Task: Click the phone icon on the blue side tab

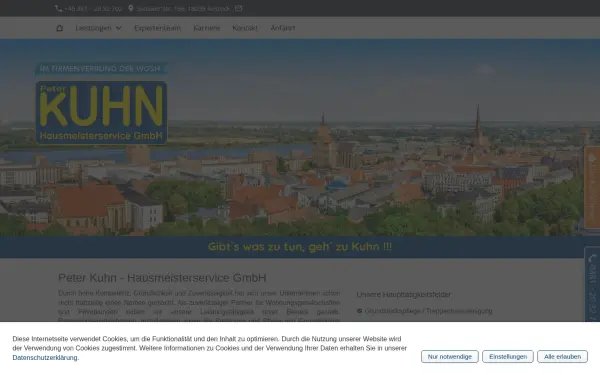Action: 592,258
